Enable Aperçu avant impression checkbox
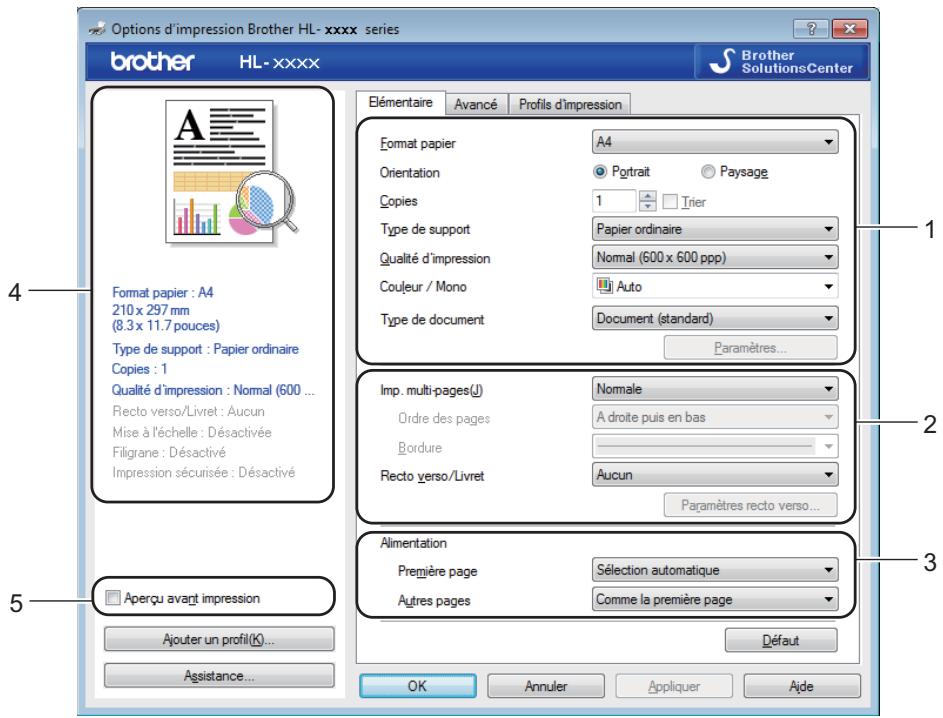This screenshot has width=943, height=718. coord(112,598)
